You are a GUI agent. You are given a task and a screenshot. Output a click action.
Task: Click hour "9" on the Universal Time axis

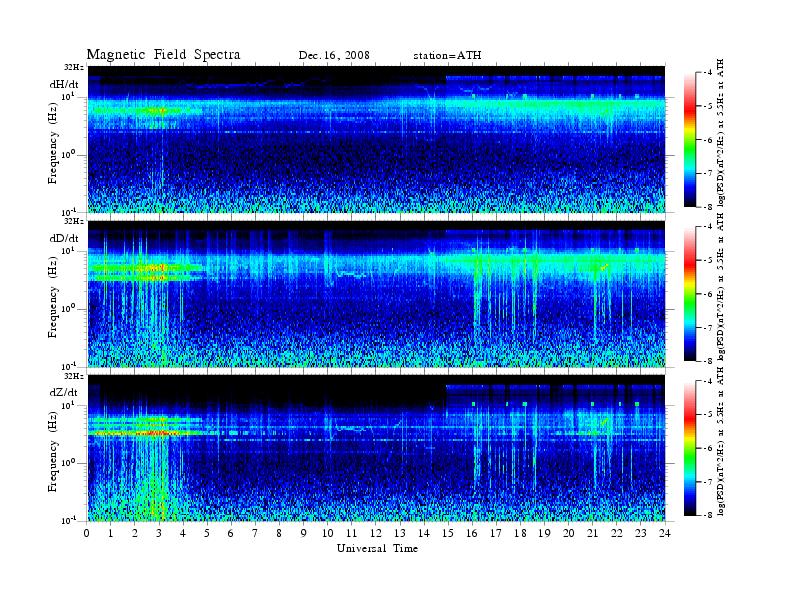[303, 533]
